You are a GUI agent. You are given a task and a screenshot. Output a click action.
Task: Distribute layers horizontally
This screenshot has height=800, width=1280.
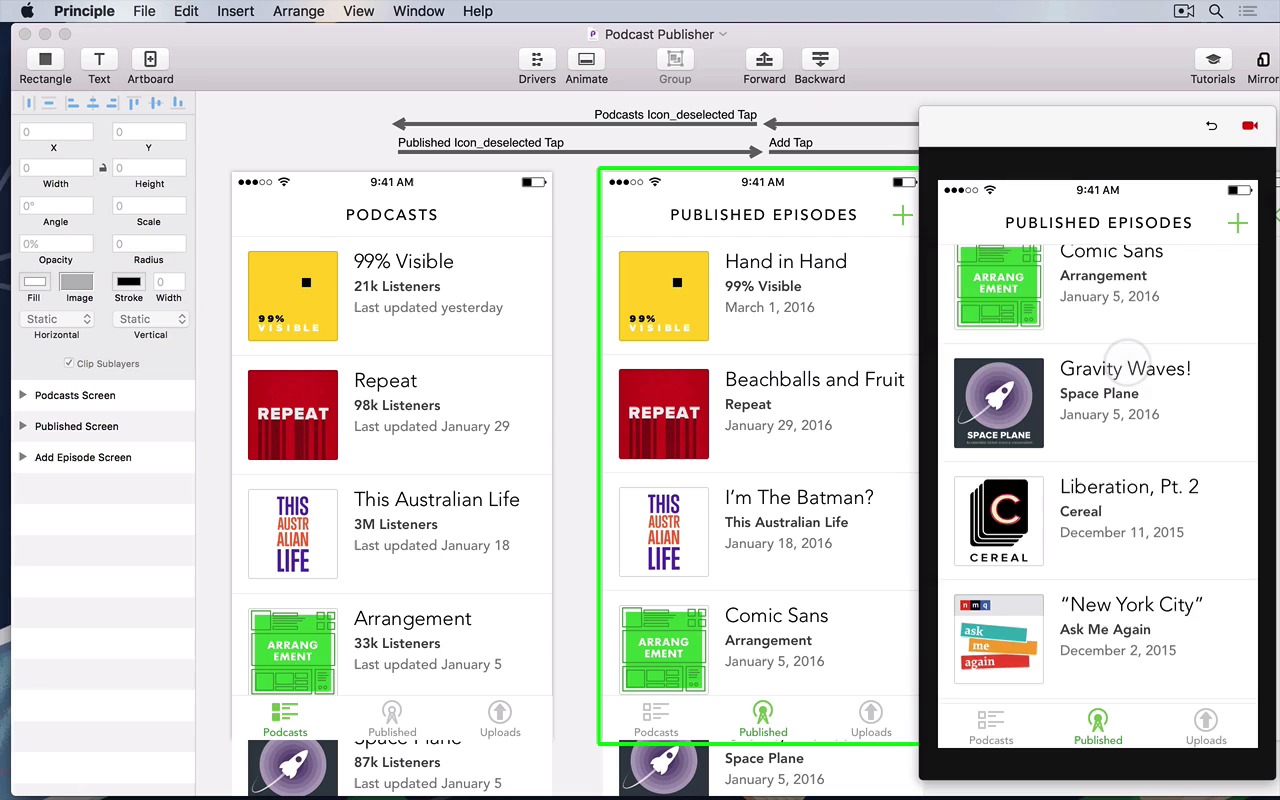click(x=28, y=103)
